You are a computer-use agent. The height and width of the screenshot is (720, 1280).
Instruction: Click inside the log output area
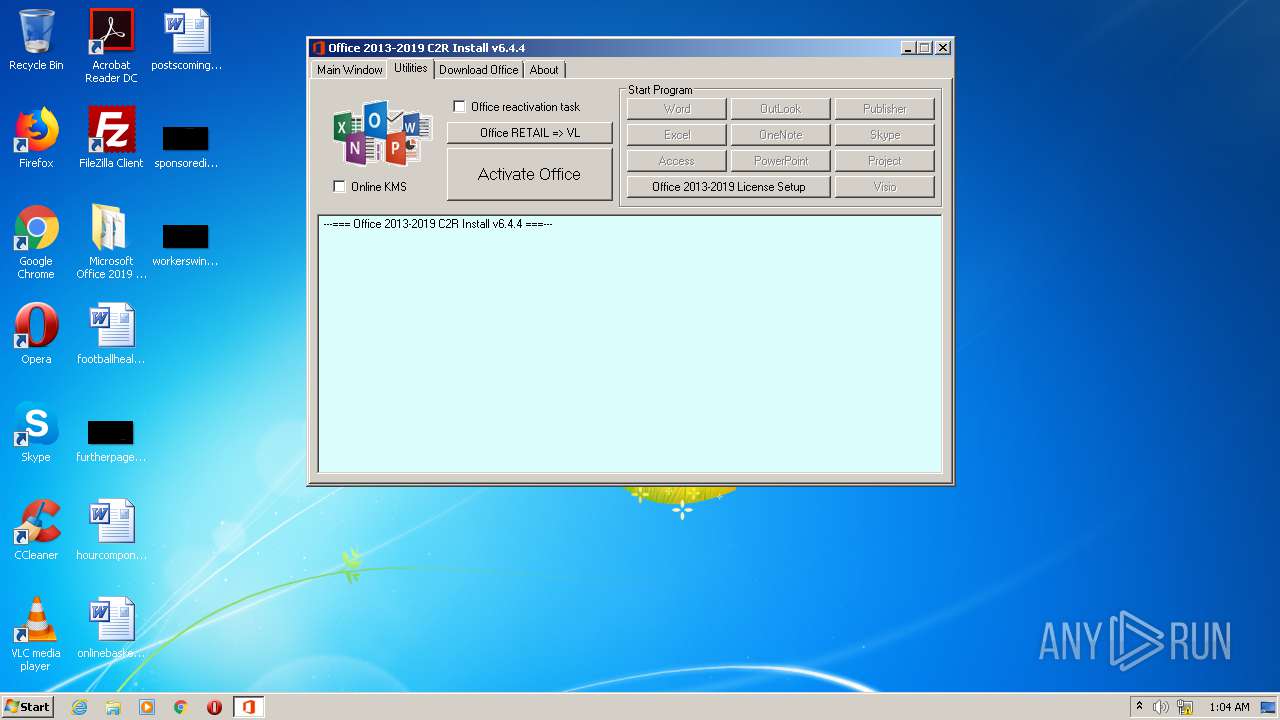tap(630, 343)
